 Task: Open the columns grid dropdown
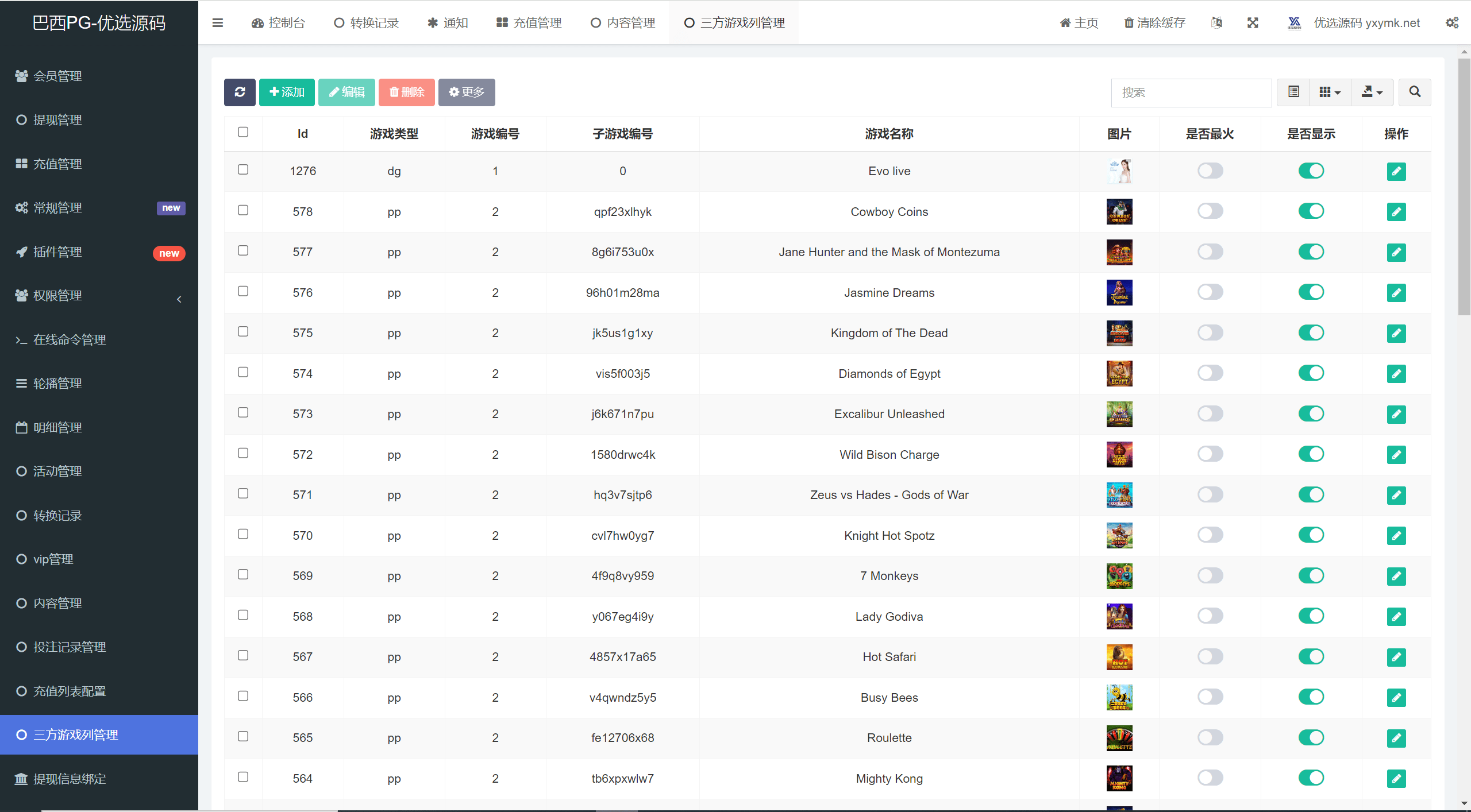1330,92
